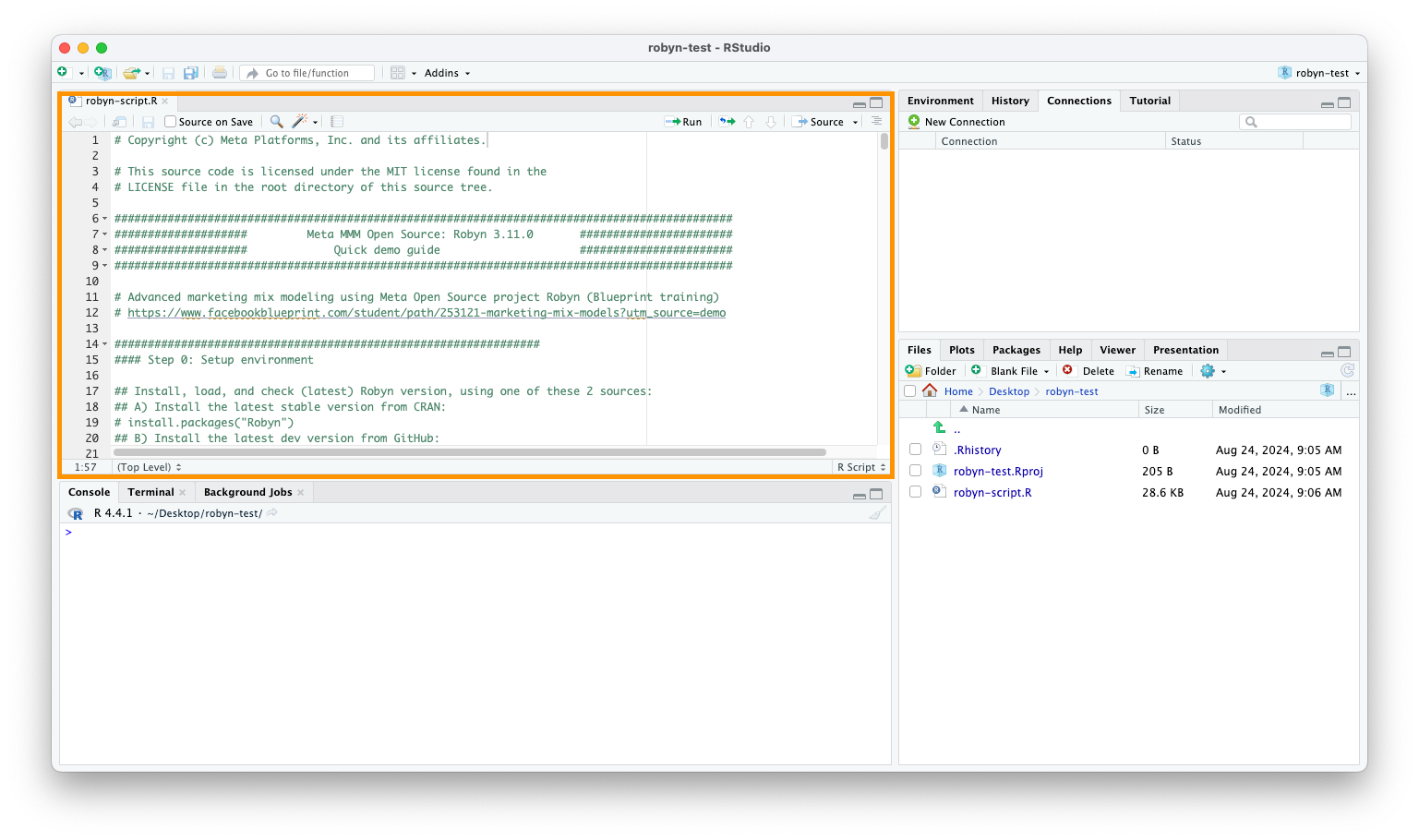The width and height of the screenshot is (1419, 840).
Task: Check the checkbox next to robyn-script.R
Action: click(x=915, y=492)
